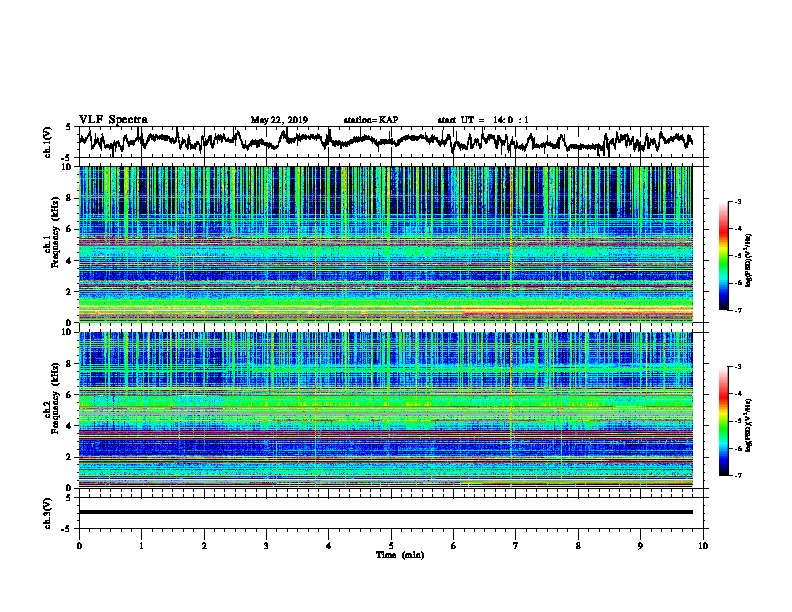Viewport: 792px width, 612px height.
Task: Click the "ch.1(V)" axis label
Action: [x=48, y=142]
